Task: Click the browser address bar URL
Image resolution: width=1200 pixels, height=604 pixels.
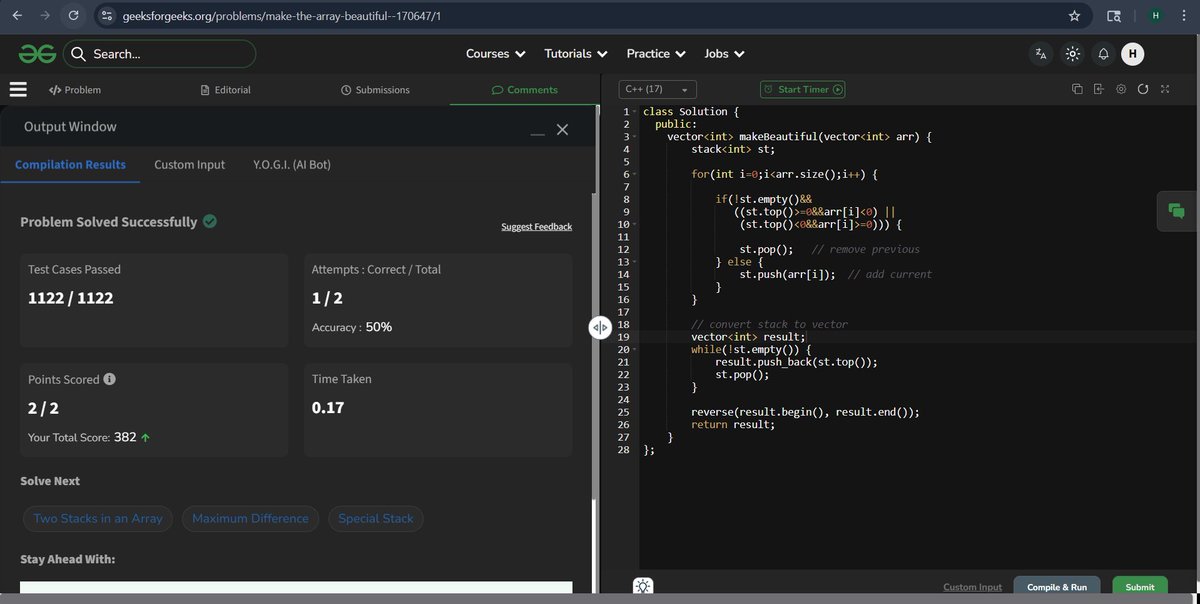Action: point(281,17)
